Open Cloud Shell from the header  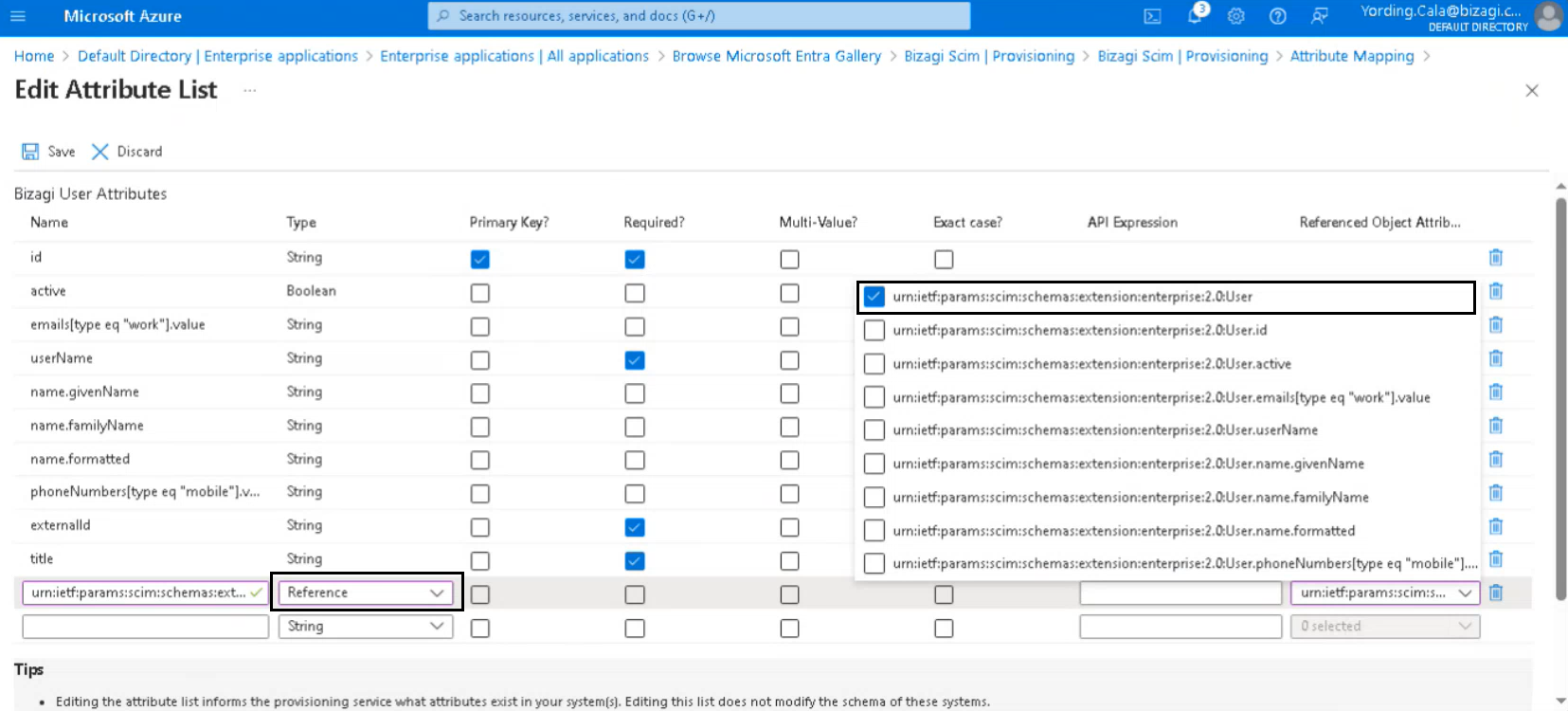point(1152,16)
